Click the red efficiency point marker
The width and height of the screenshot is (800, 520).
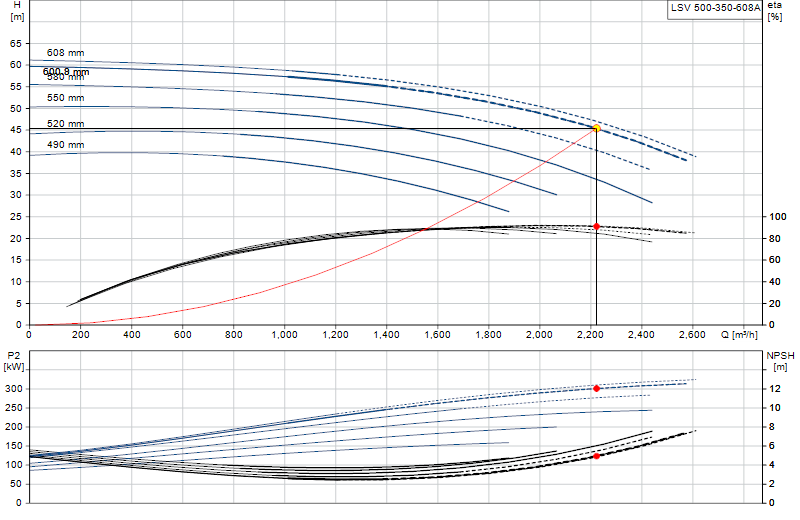[x=596, y=226]
